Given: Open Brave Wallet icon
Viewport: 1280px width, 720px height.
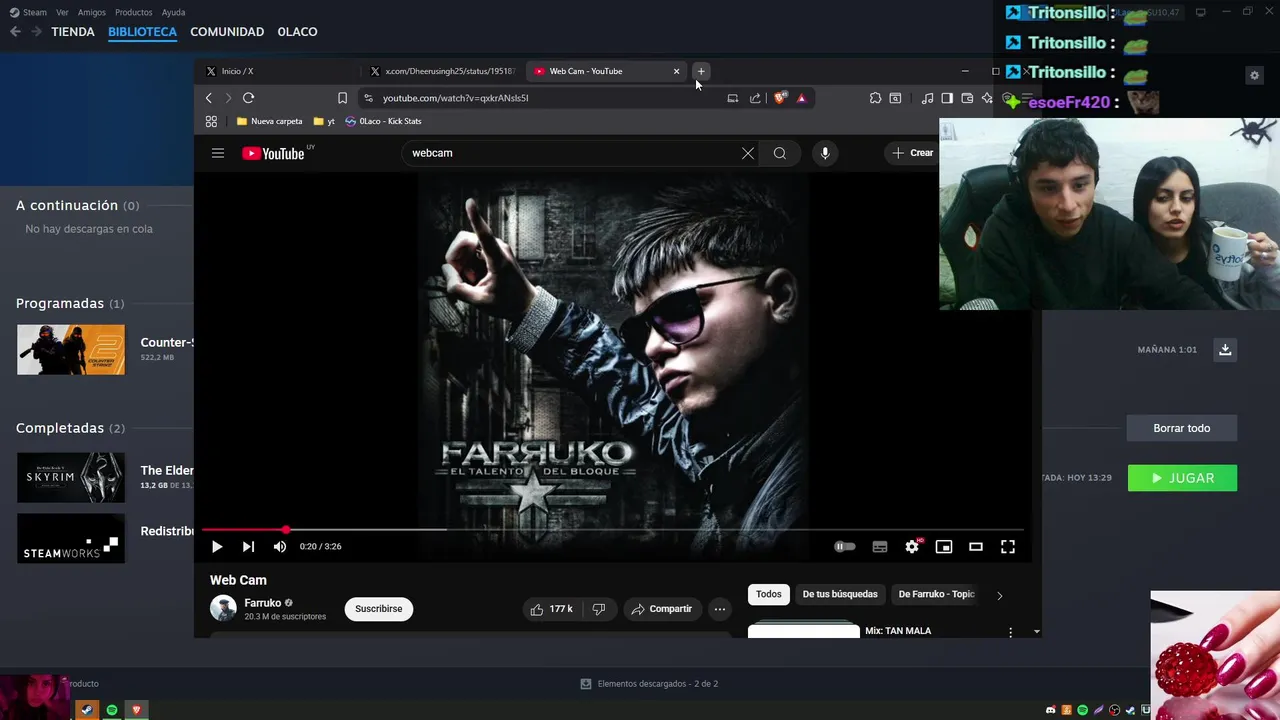Looking at the screenshot, I should (x=967, y=98).
